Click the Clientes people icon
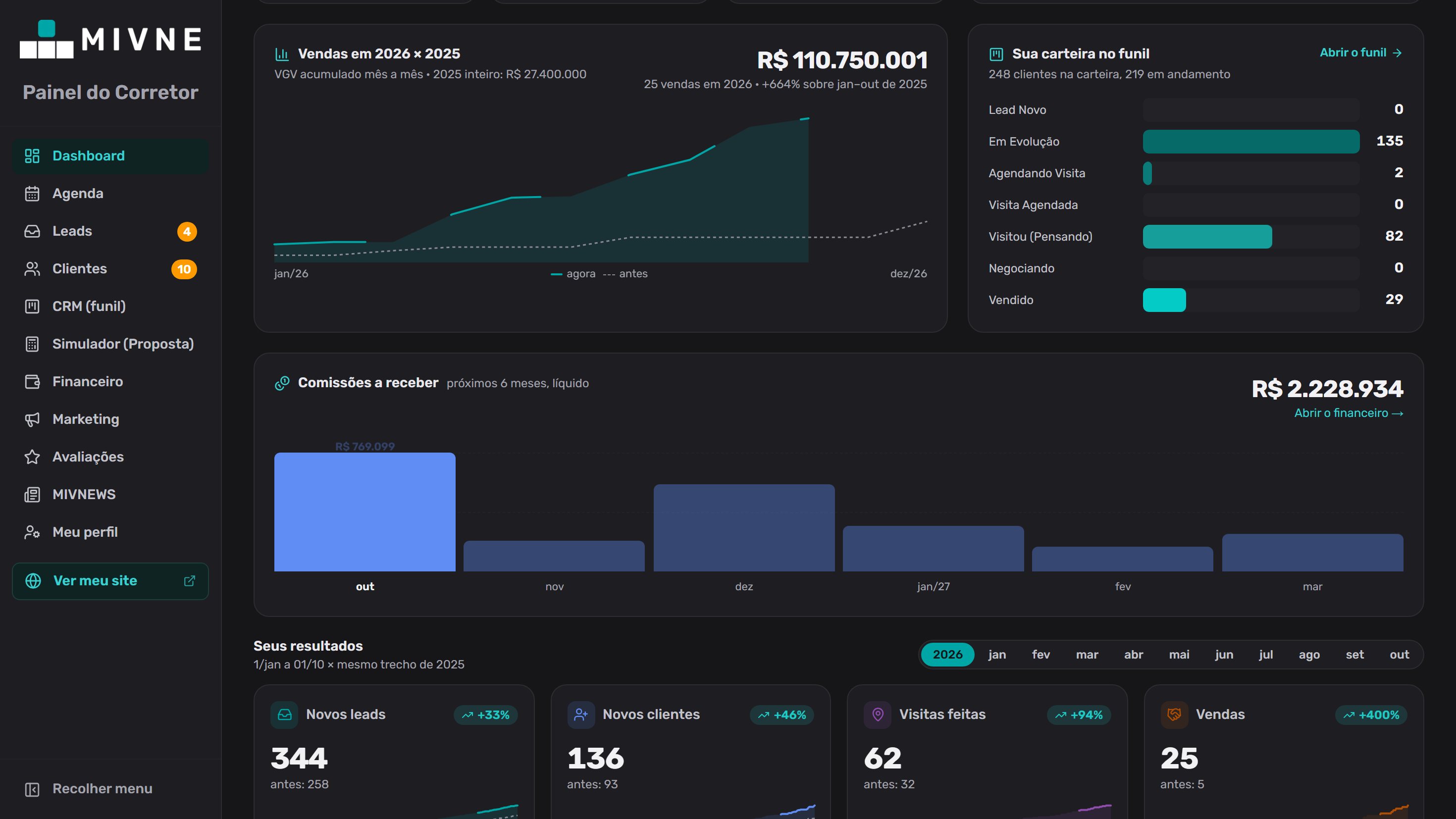Viewport: 1456px width, 819px height. 32,269
